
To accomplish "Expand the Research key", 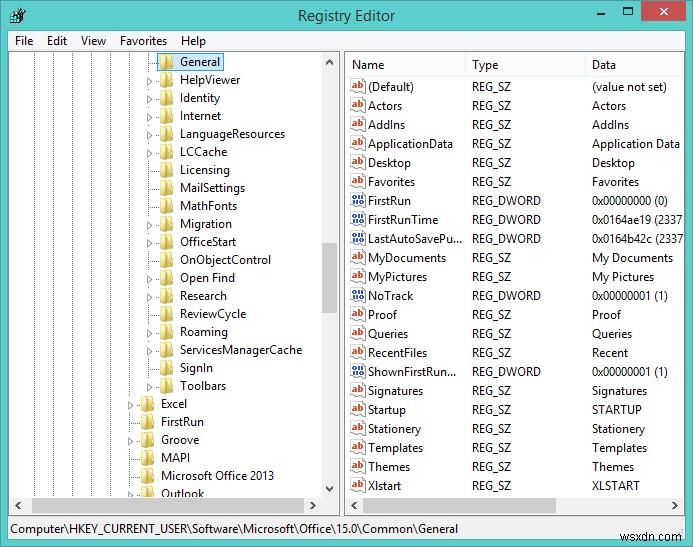I will click(x=149, y=297).
